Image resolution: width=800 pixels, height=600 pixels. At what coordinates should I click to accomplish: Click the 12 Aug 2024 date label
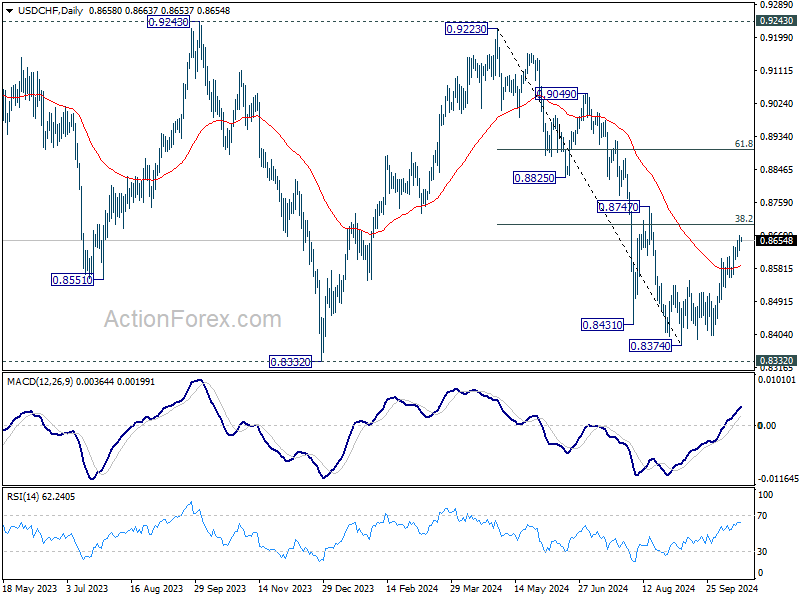click(x=668, y=588)
